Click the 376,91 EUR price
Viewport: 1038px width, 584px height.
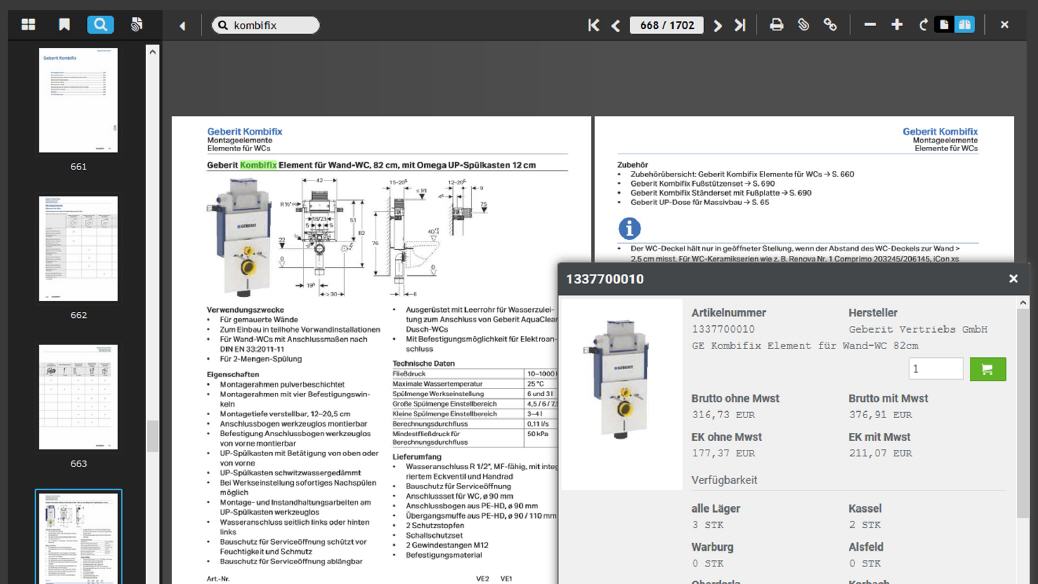click(880, 414)
